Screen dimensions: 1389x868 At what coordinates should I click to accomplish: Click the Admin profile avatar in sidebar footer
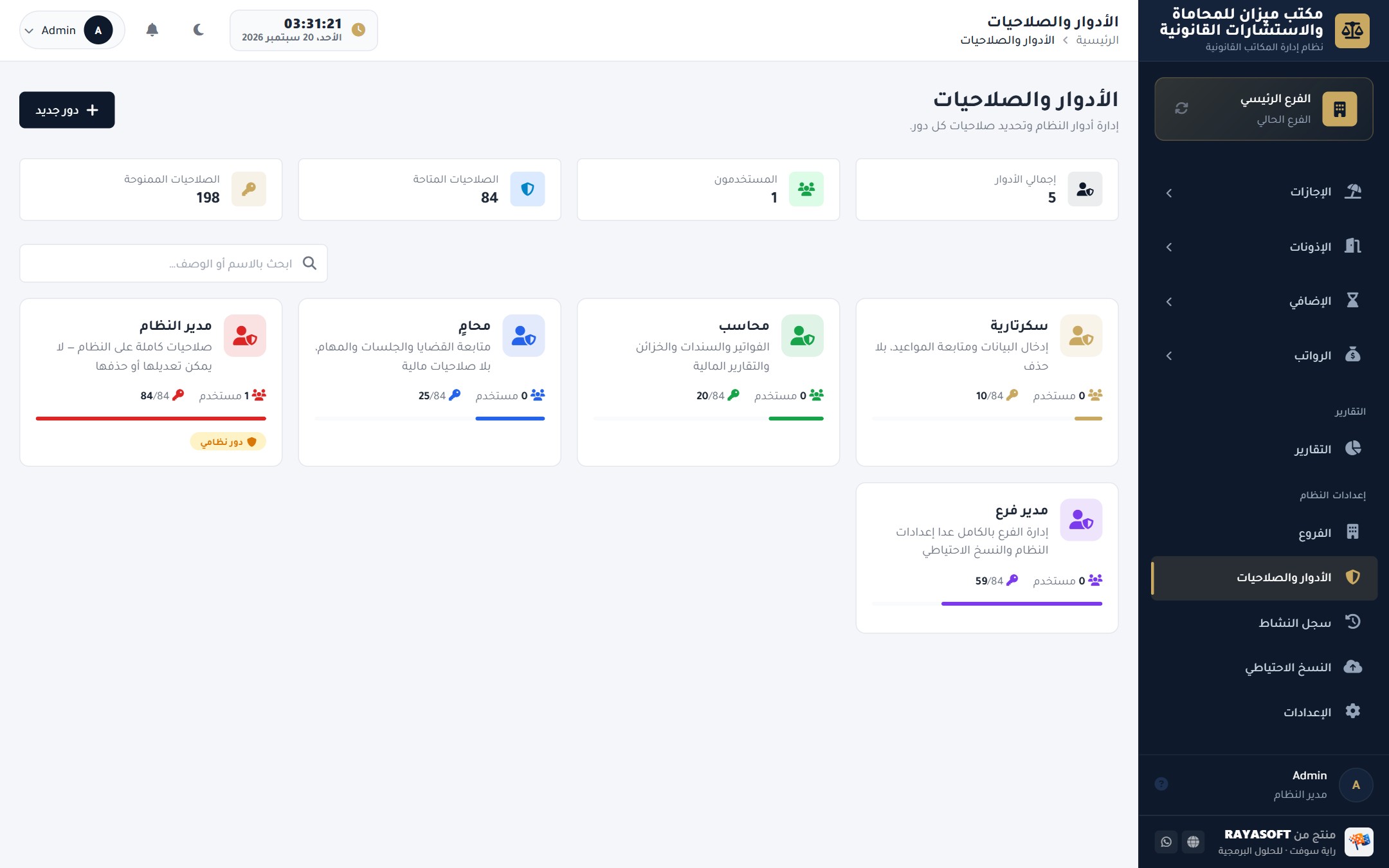1356,784
